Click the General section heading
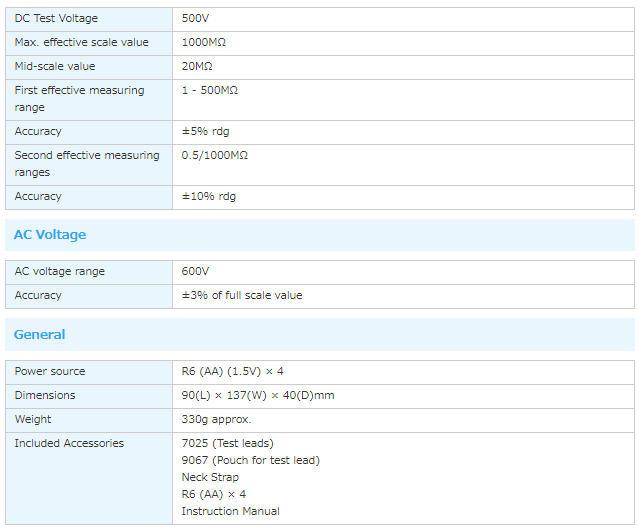This screenshot has height=530, width=639. click(x=40, y=335)
